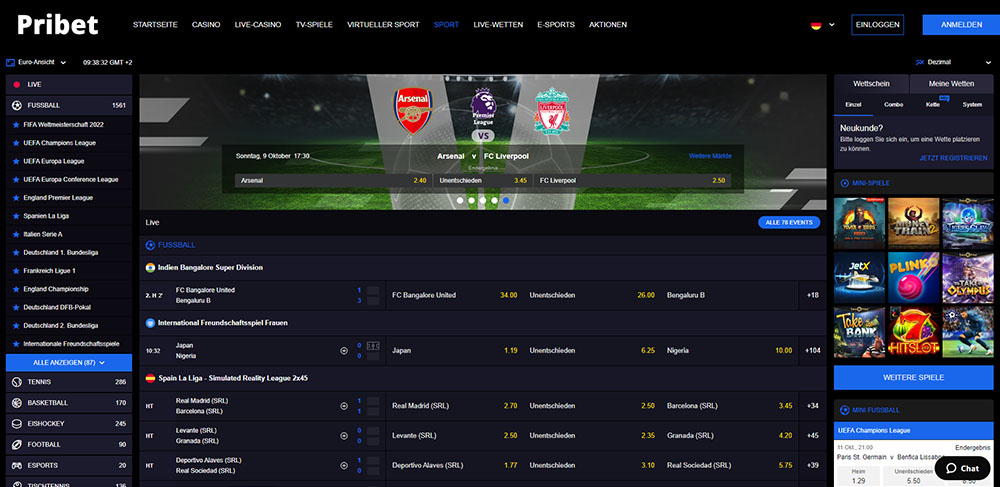Open Weitere Märkte link in banner

pos(710,156)
